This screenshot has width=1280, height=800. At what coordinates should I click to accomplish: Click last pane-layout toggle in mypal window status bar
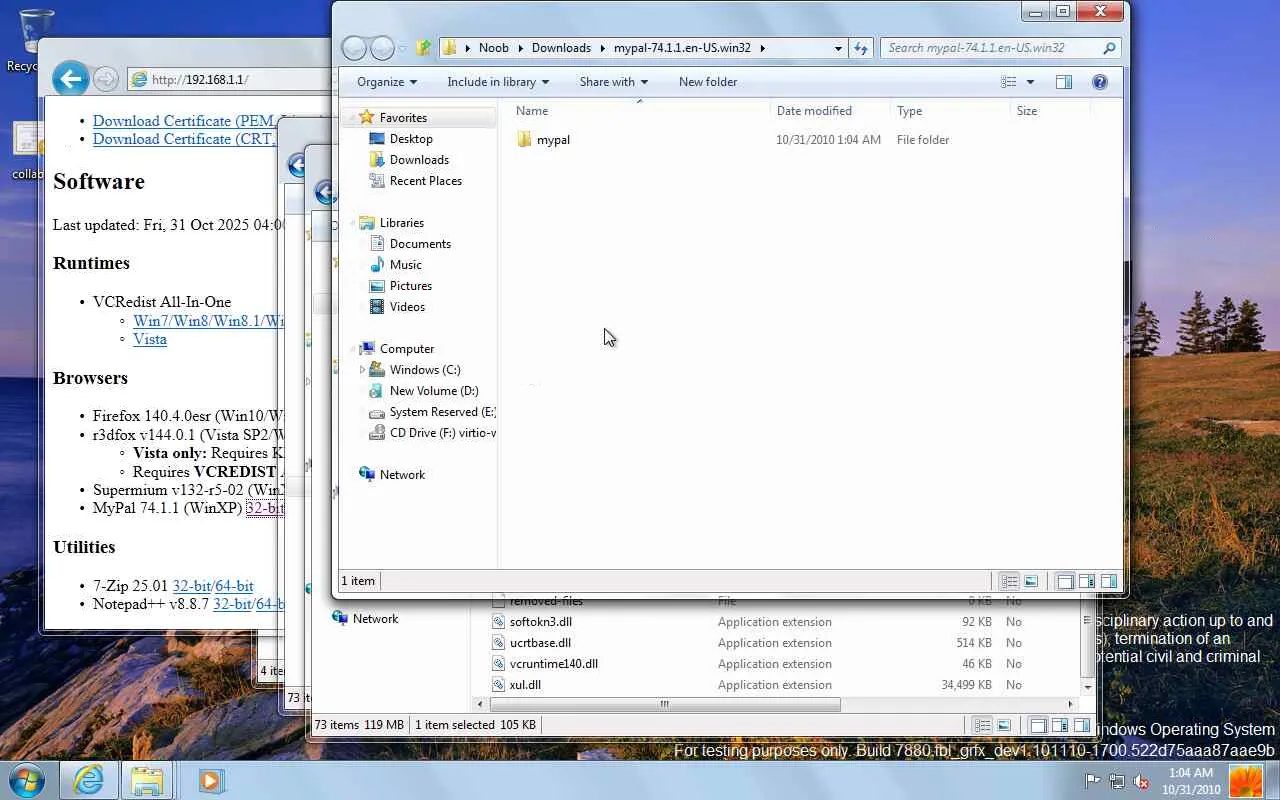(1109, 581)
